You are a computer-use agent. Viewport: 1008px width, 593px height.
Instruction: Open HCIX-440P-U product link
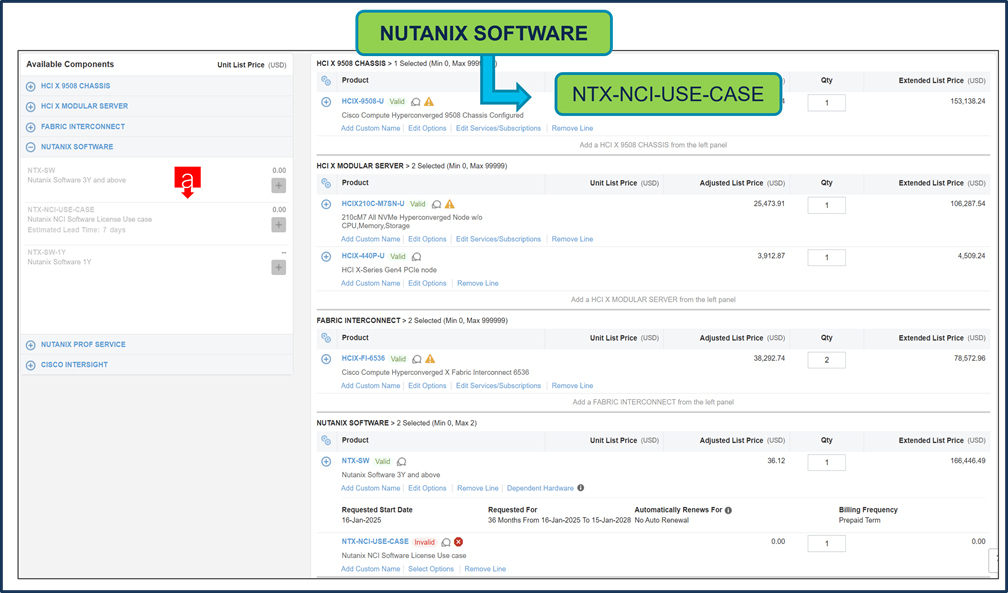[x=363, y=255]
